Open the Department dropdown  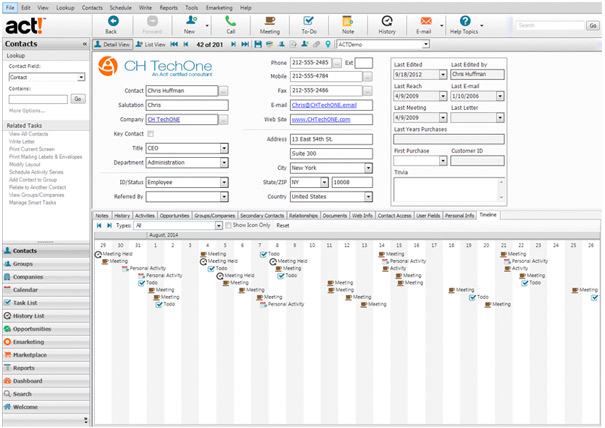pos(224,162)
